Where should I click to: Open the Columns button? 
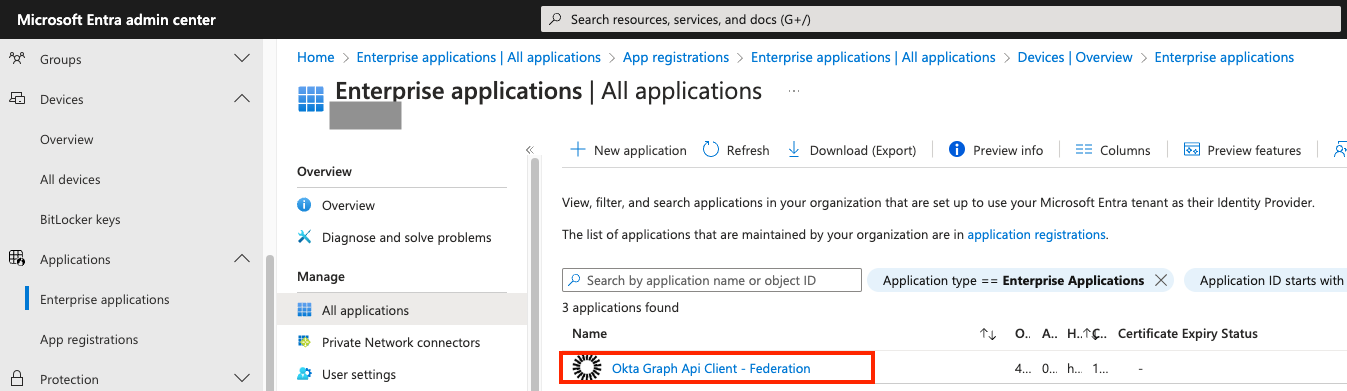coord(1113,150)
